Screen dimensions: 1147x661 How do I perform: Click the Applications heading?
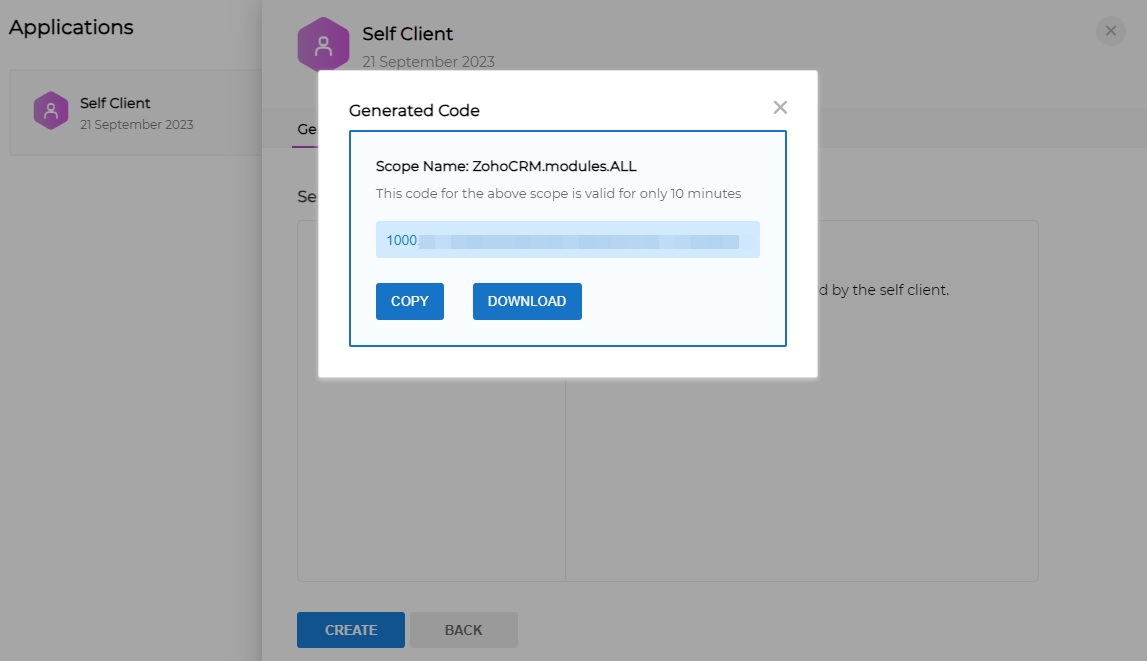click(71, 27)
